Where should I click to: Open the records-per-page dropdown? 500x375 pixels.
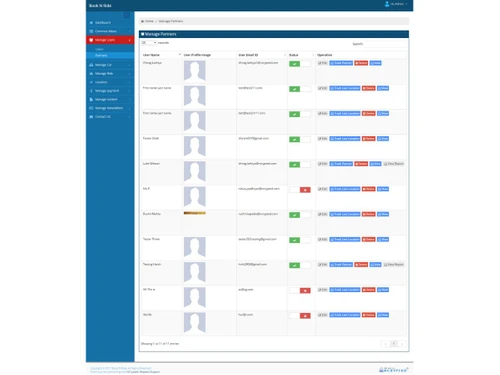pos(149,43)
